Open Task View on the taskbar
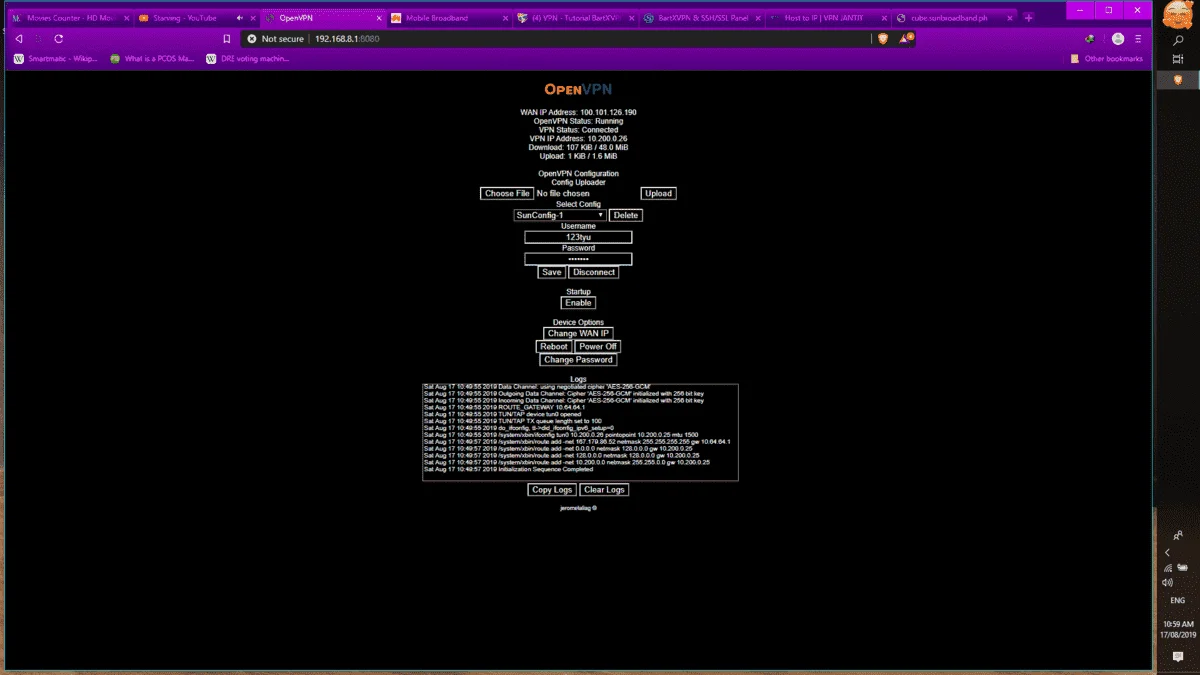The image size is (1200, 675). pyautogui.click(x=1177, y=60)
